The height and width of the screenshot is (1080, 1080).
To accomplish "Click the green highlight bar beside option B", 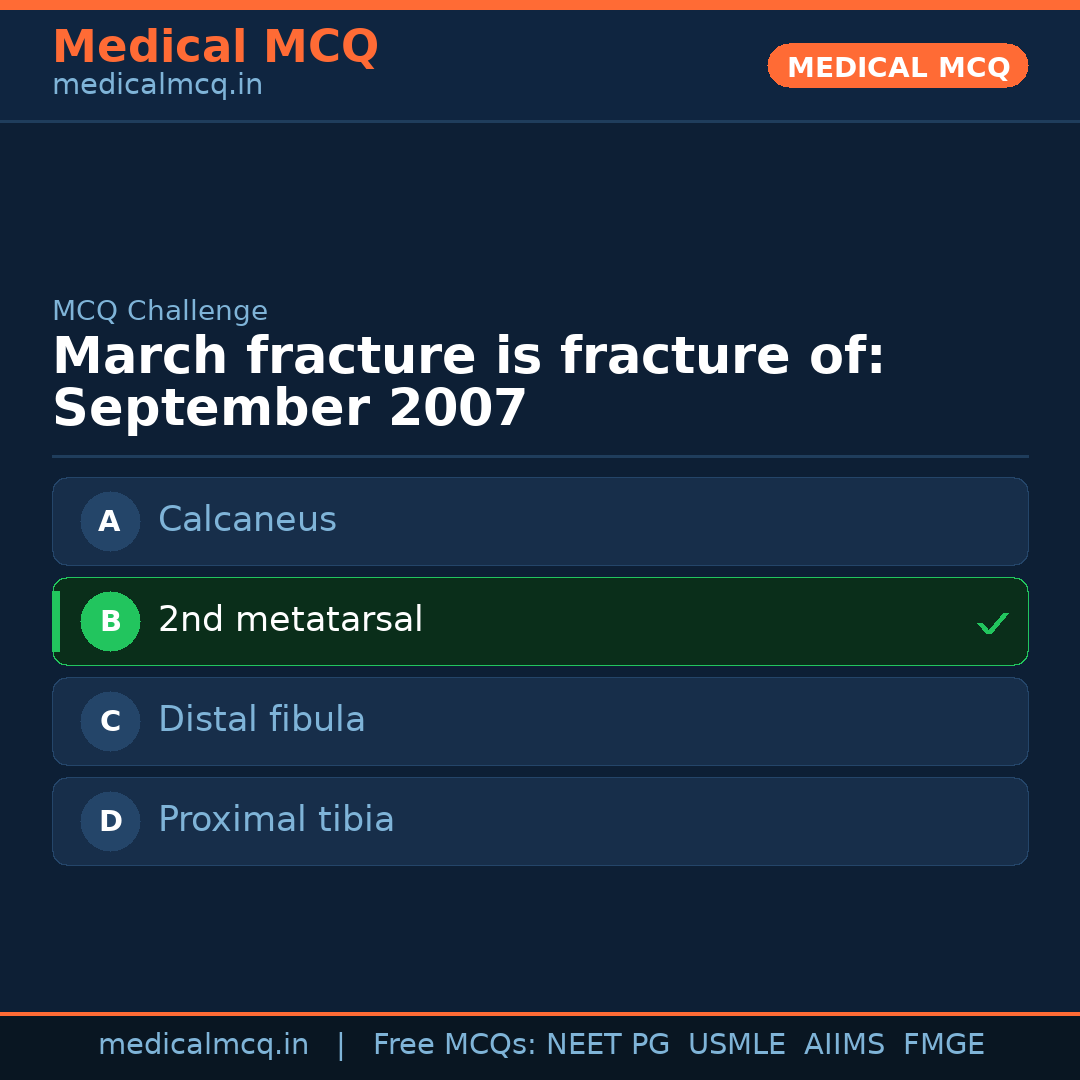I will click(x=55, y=621).
